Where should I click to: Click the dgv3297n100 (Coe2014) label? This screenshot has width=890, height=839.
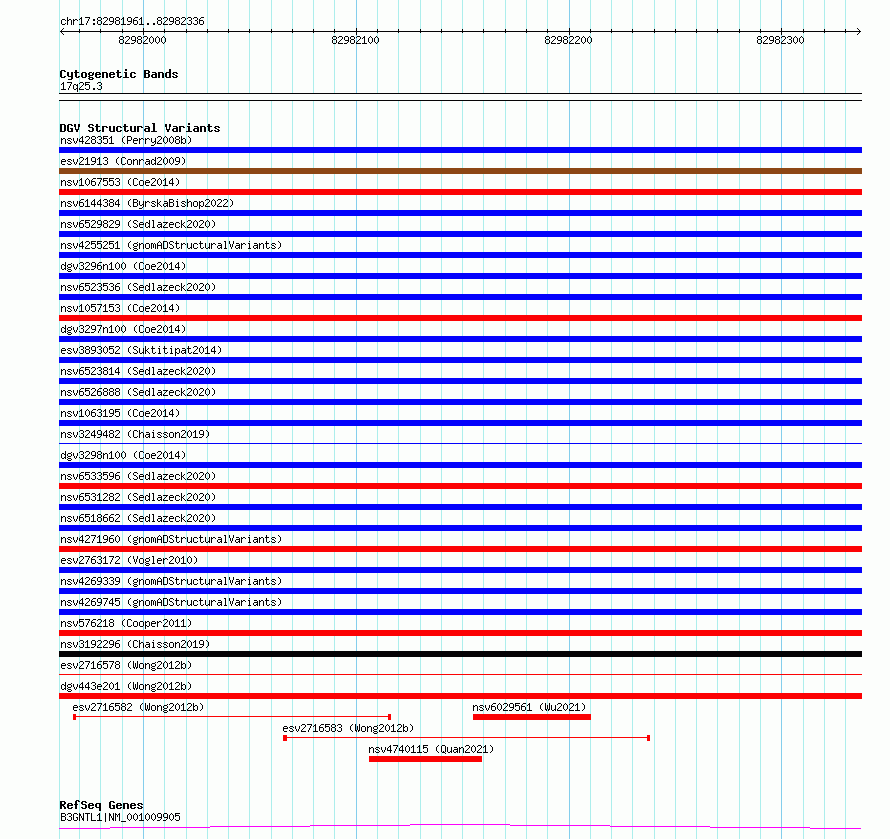click(x=123, y=329)
